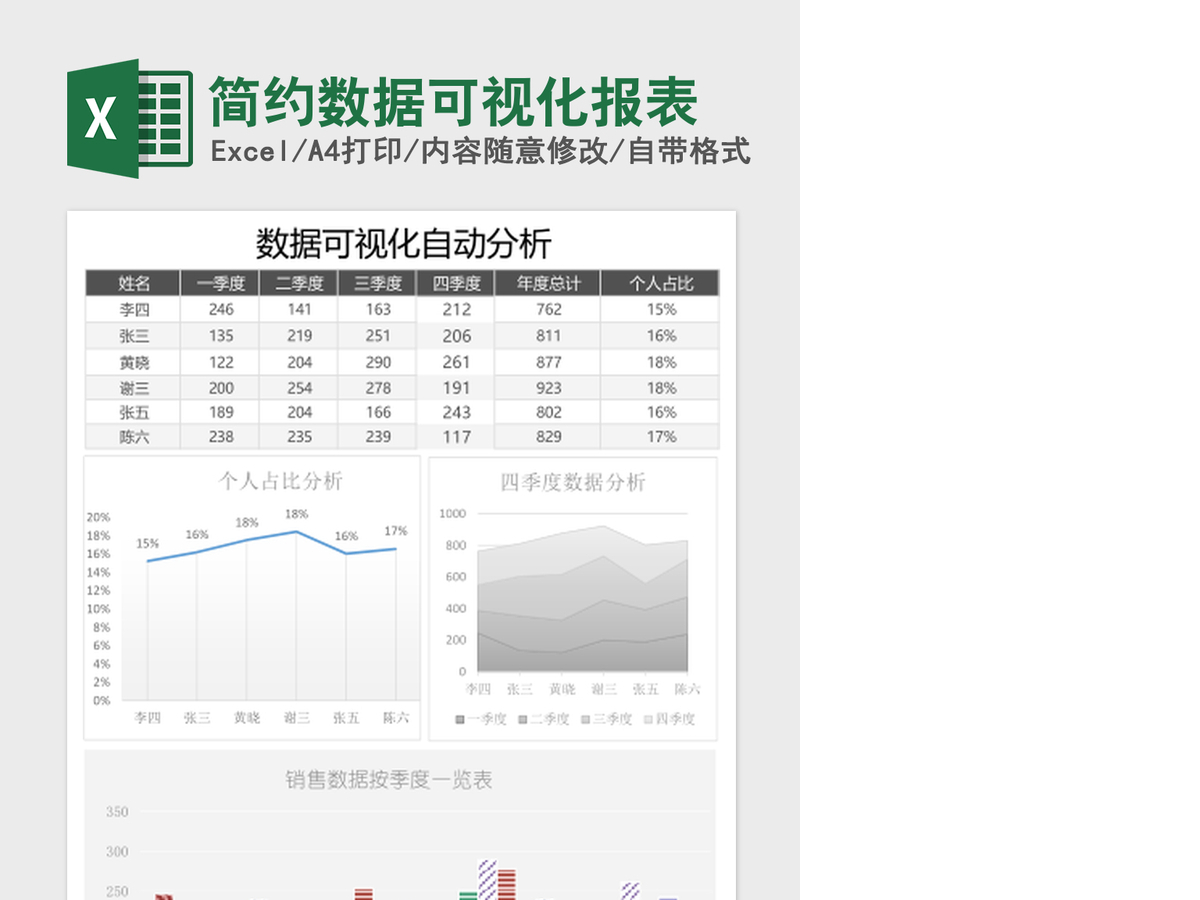Click the 1000 axis label on area chart
The image size is (1200, 900).
point(452,514)
